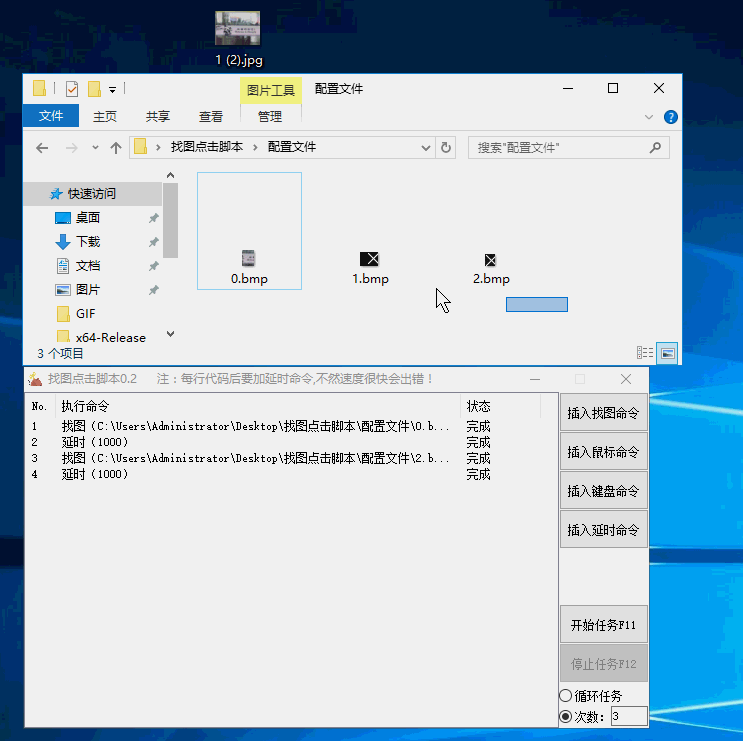
Task: Select the 1.bmp file
Action: coord(370,268)
